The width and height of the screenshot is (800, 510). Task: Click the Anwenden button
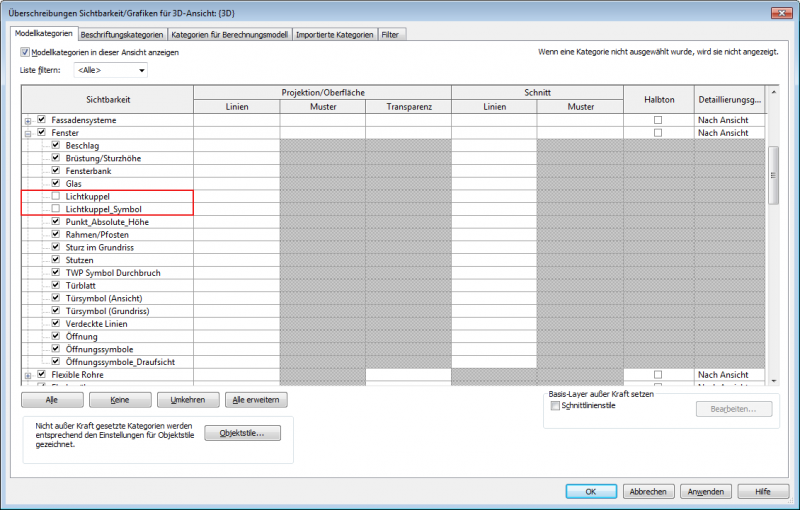tap(706, 492)
